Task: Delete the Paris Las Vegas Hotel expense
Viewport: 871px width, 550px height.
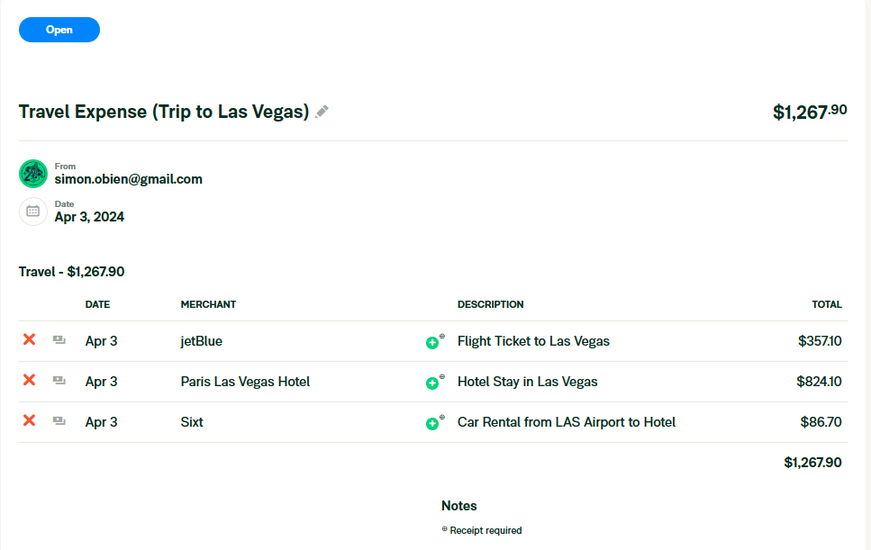Action: (29, 381)
